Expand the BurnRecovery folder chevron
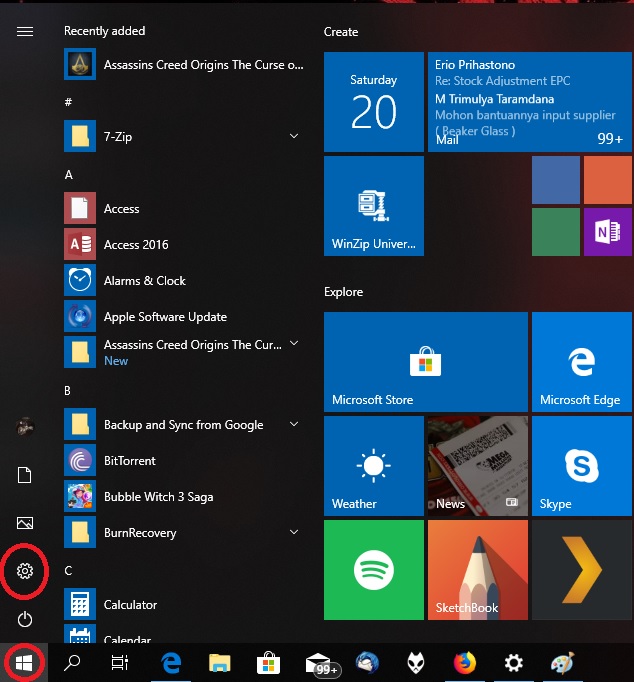634x682 pixels. tap(294, 532)
